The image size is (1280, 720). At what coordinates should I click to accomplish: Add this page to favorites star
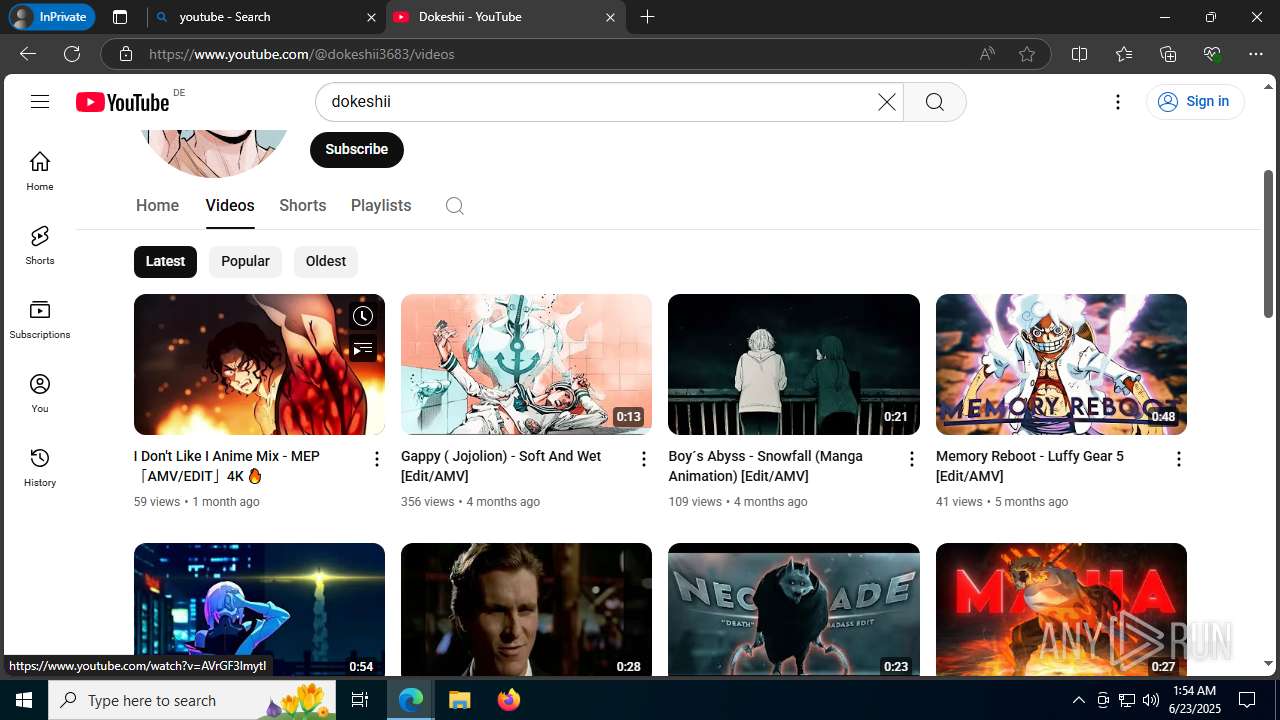coord(1027,54)
